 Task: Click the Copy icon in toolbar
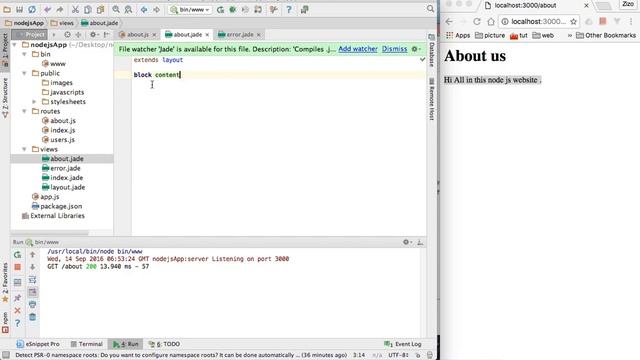point(88,9)
